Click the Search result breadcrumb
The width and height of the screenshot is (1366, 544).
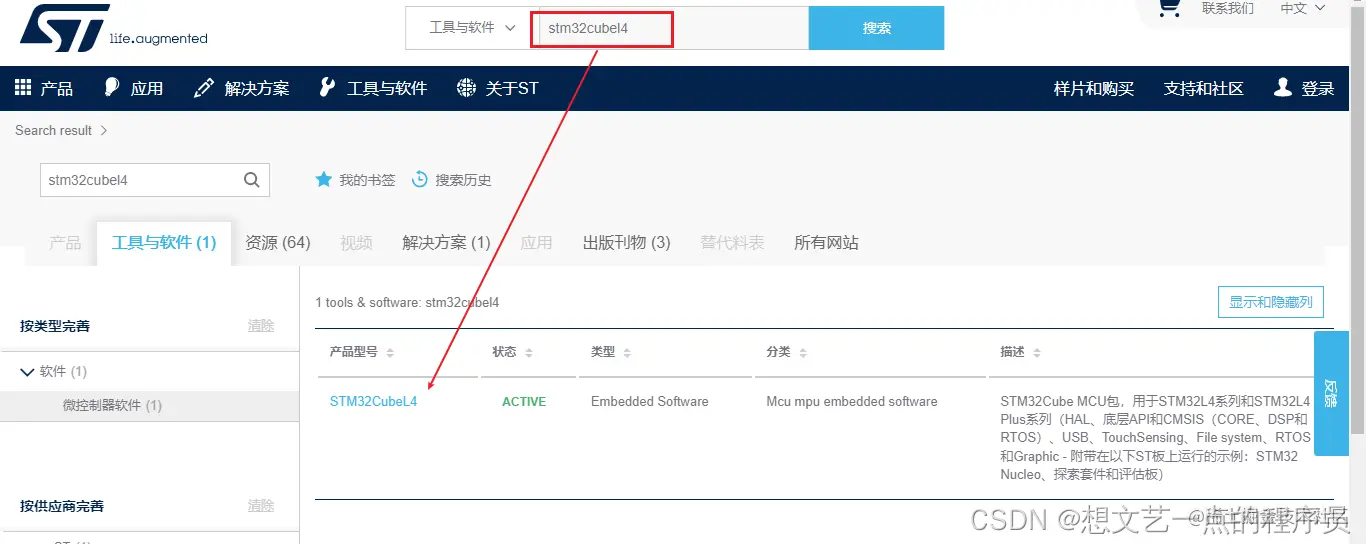[x=53, y=131]
